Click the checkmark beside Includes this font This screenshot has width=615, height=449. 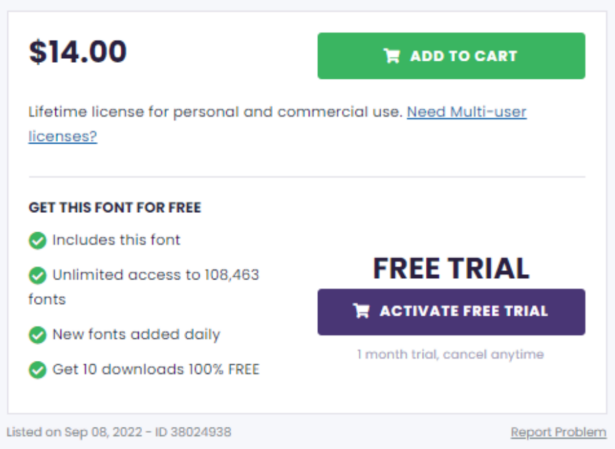point(38,240)
